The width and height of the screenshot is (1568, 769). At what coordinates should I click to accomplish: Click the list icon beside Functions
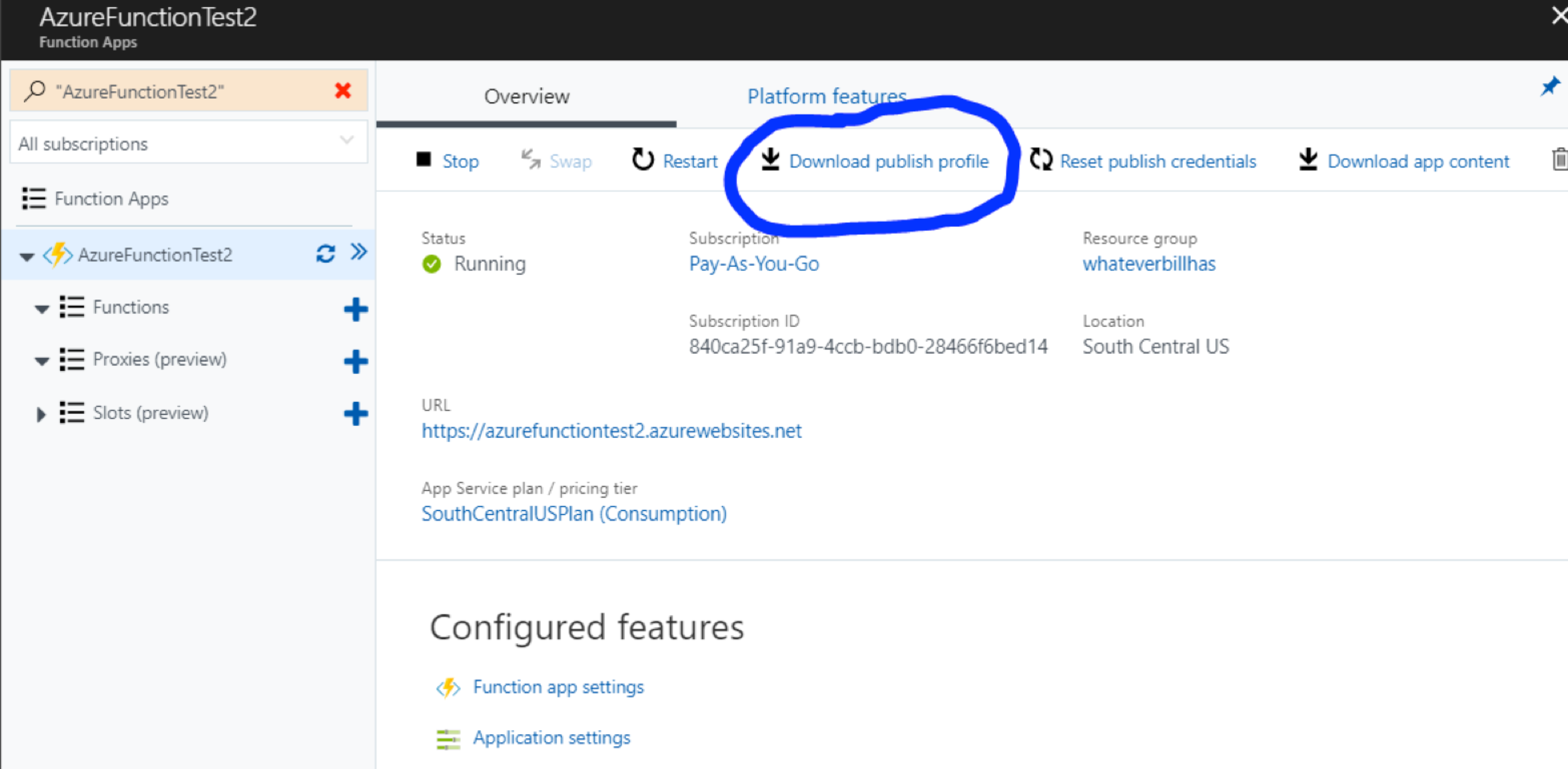(72, 307)
